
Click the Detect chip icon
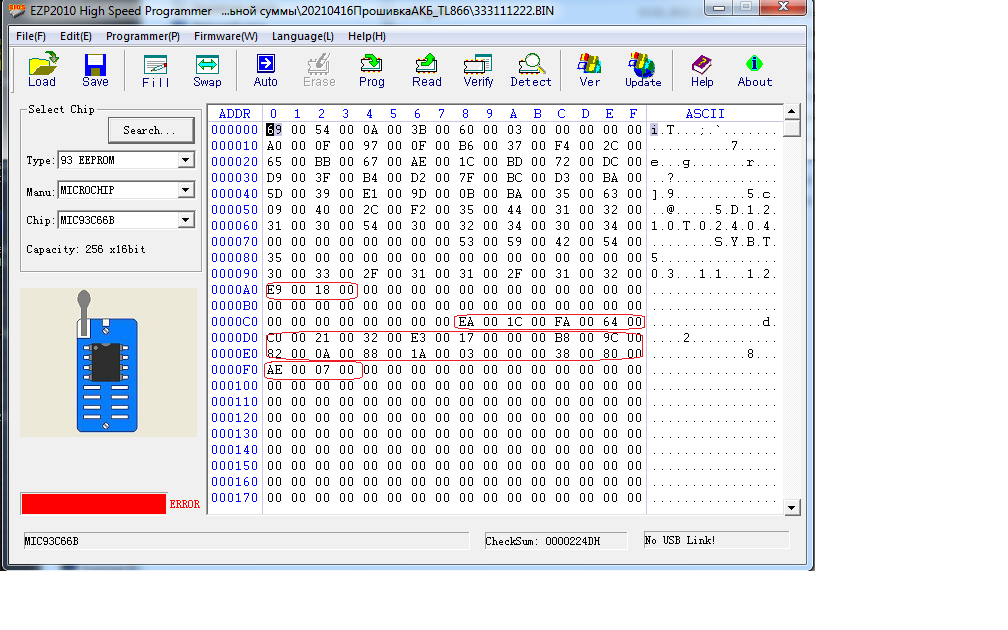coord(530,70)
